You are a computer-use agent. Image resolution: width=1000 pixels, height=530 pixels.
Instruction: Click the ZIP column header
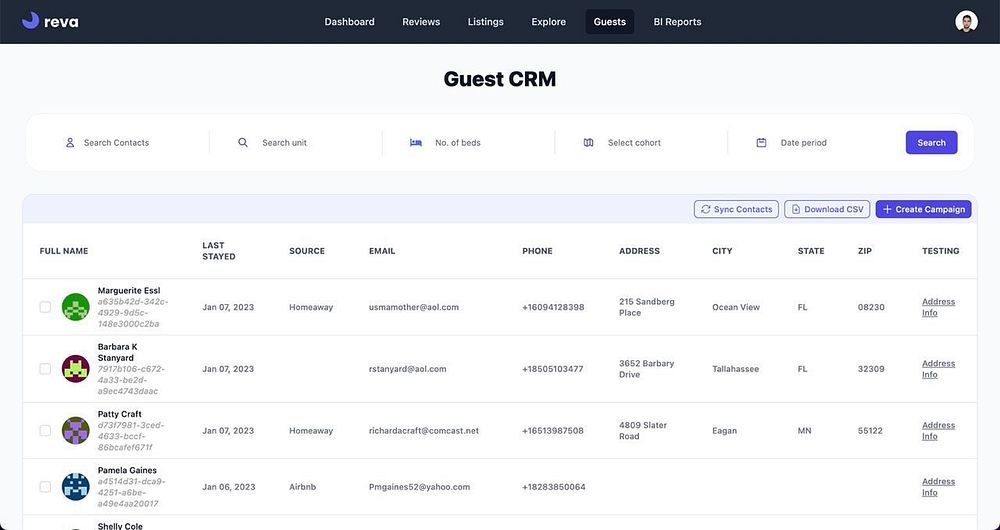point(865,251)
